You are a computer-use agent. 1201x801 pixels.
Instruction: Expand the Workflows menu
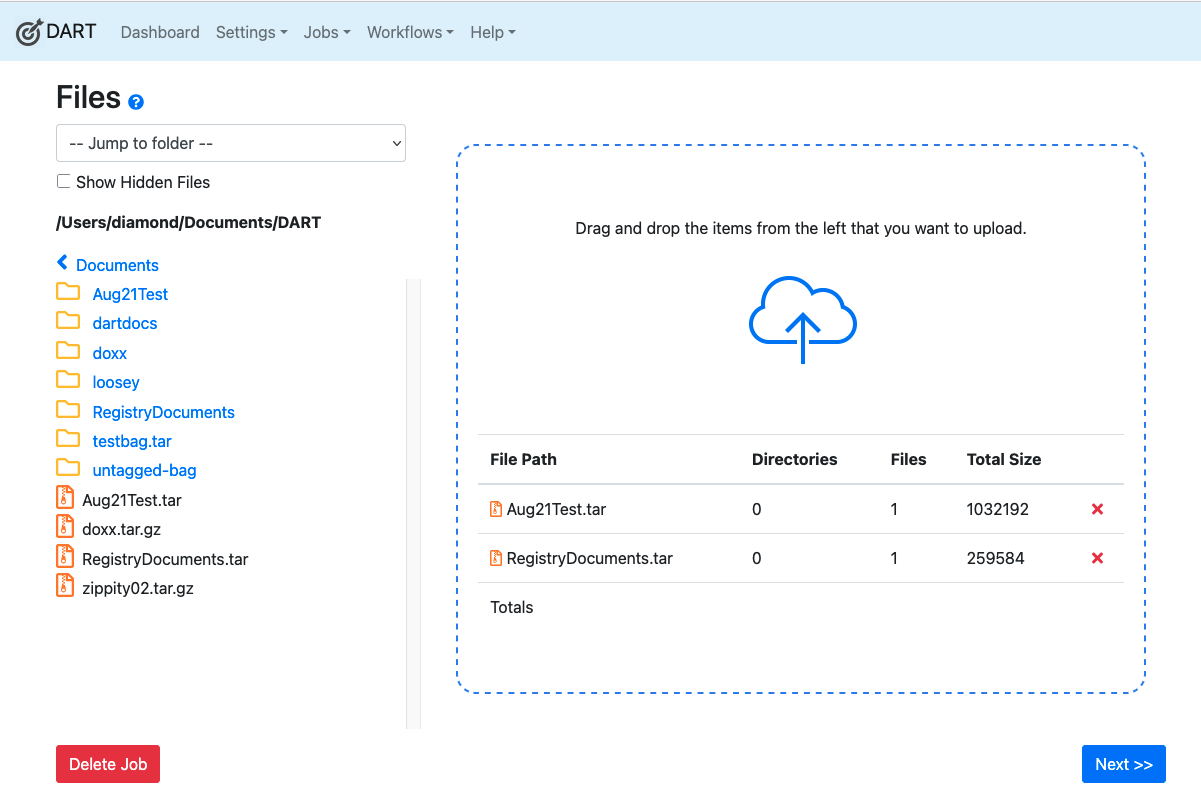click(409, 32)
